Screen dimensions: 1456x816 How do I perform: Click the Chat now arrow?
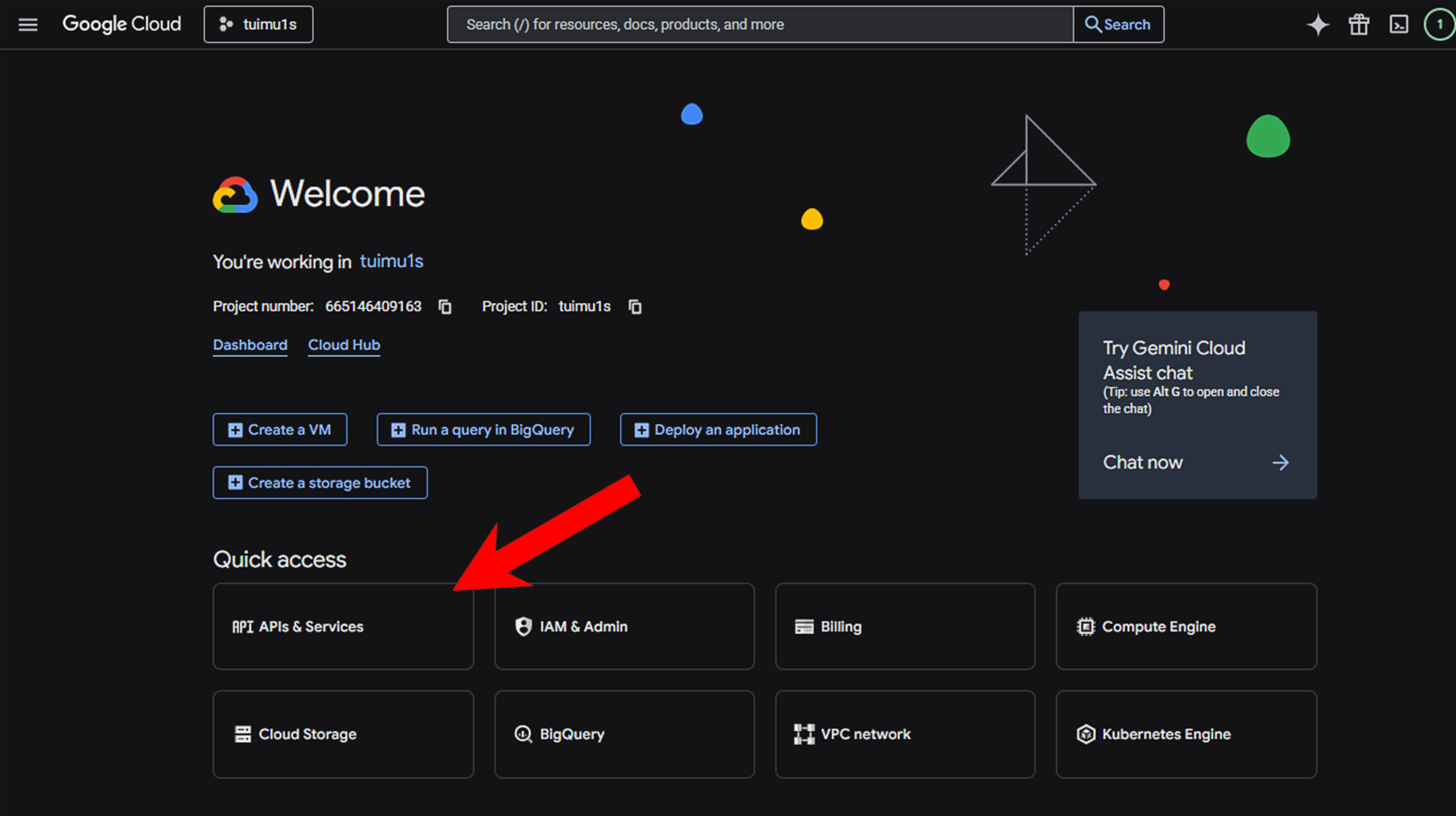[x=1280, y=462]
